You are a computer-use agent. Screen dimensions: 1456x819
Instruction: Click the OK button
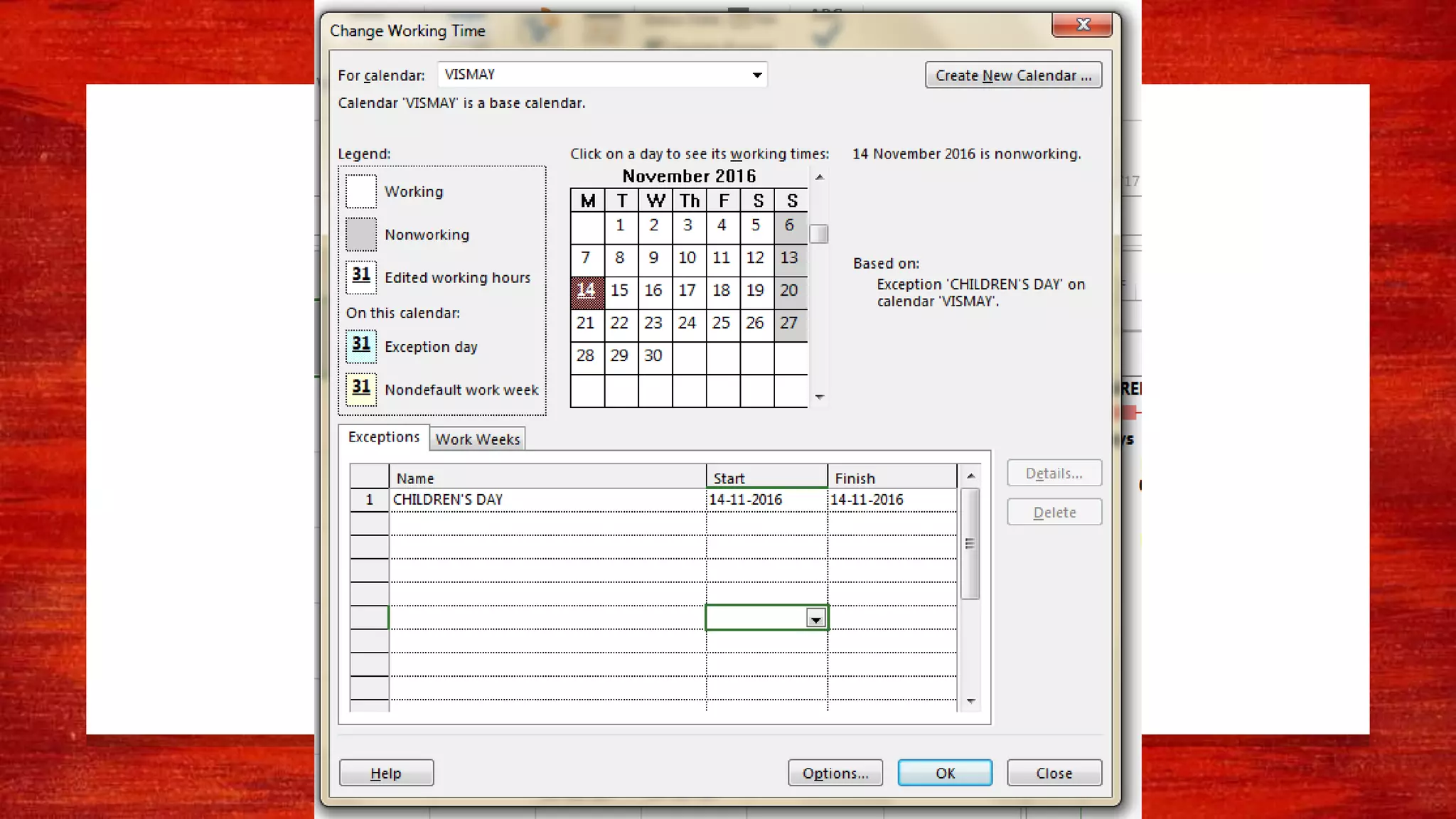click(945, 773)
